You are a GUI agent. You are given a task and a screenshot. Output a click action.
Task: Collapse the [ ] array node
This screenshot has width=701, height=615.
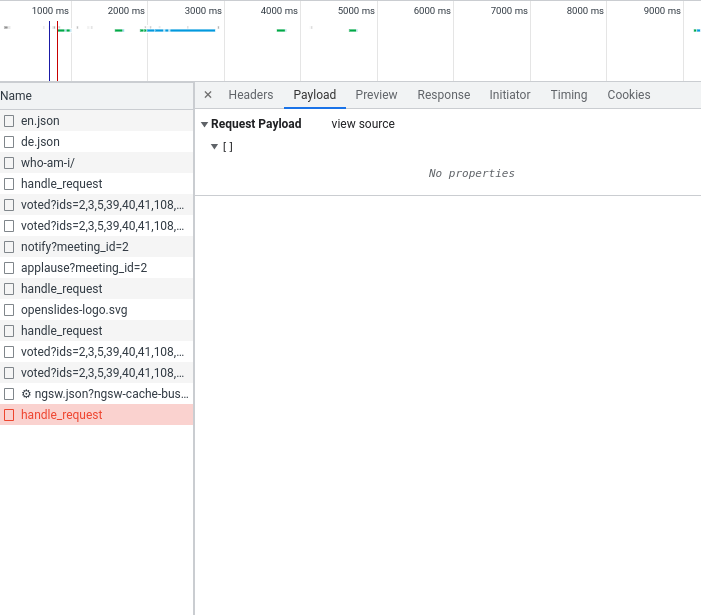[214, 147]
